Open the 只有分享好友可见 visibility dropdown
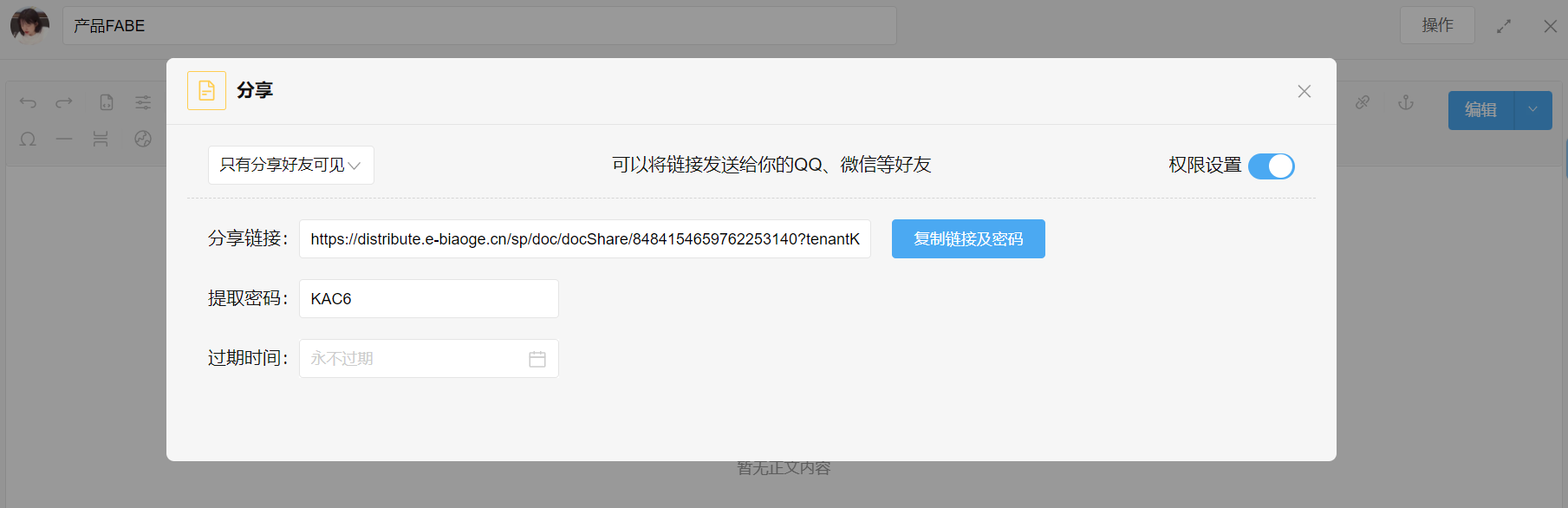 (290, 165)
